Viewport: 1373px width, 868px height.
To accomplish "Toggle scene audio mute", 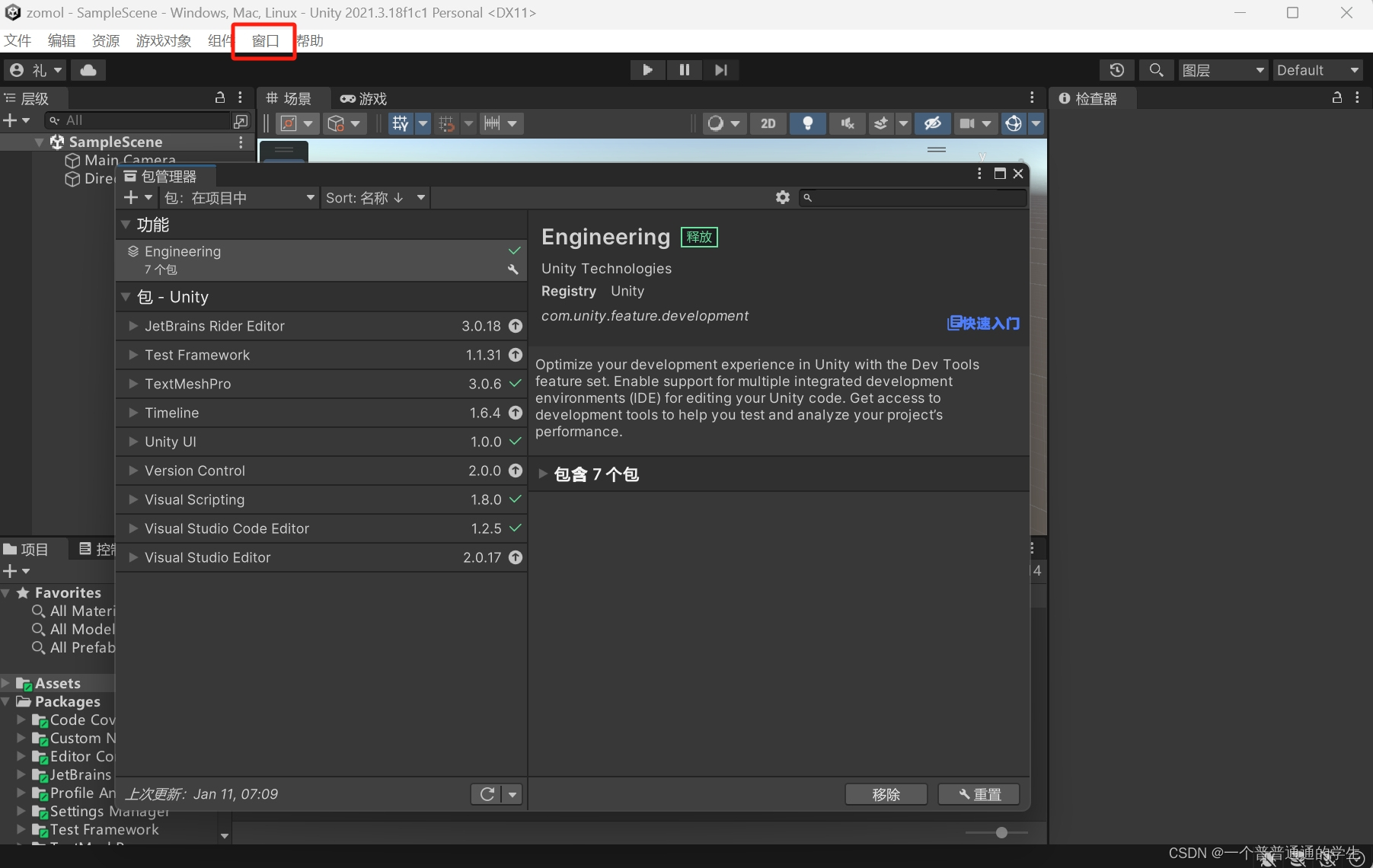I will pyautogui.click(x=847, y=123).
